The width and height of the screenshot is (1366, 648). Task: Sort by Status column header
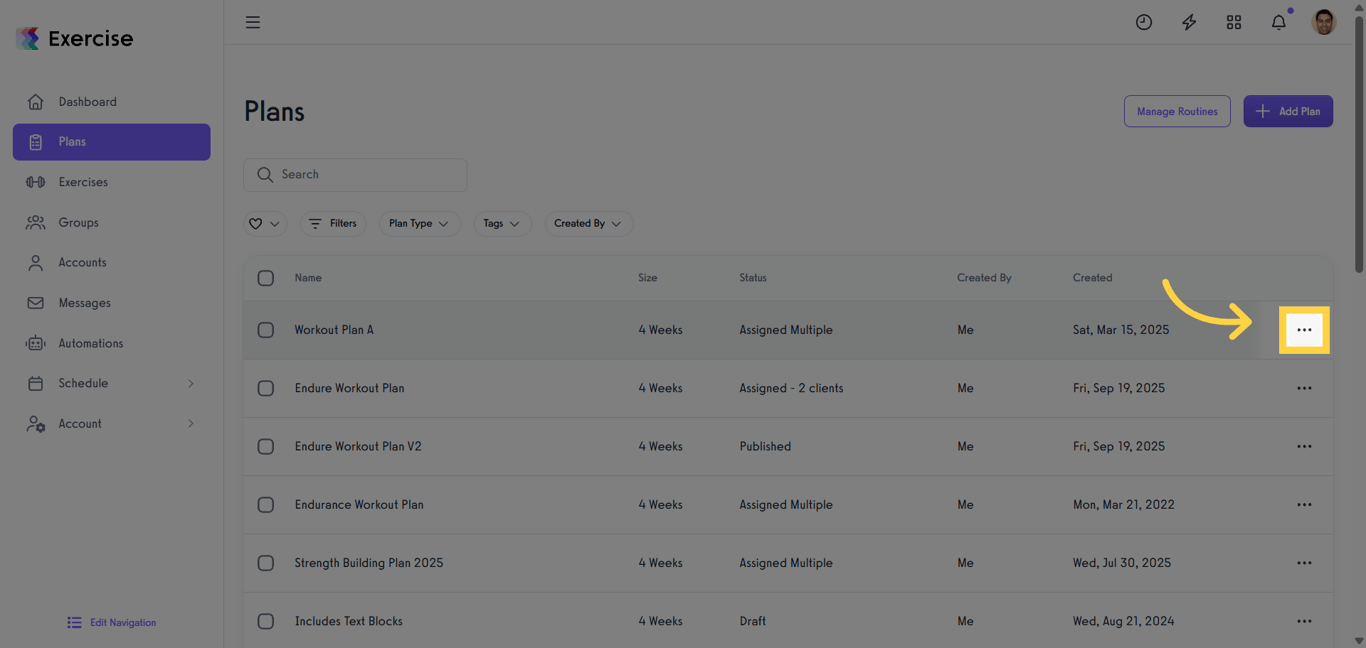tap(753, 278)
